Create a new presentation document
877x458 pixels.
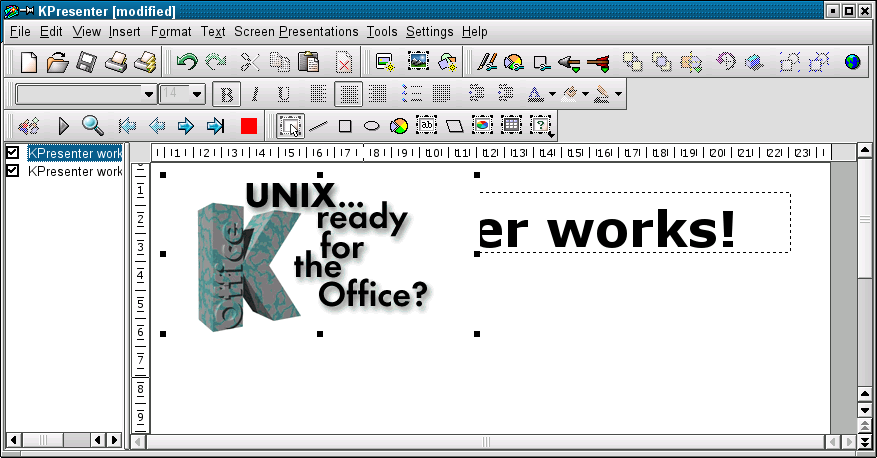(29, 62)
